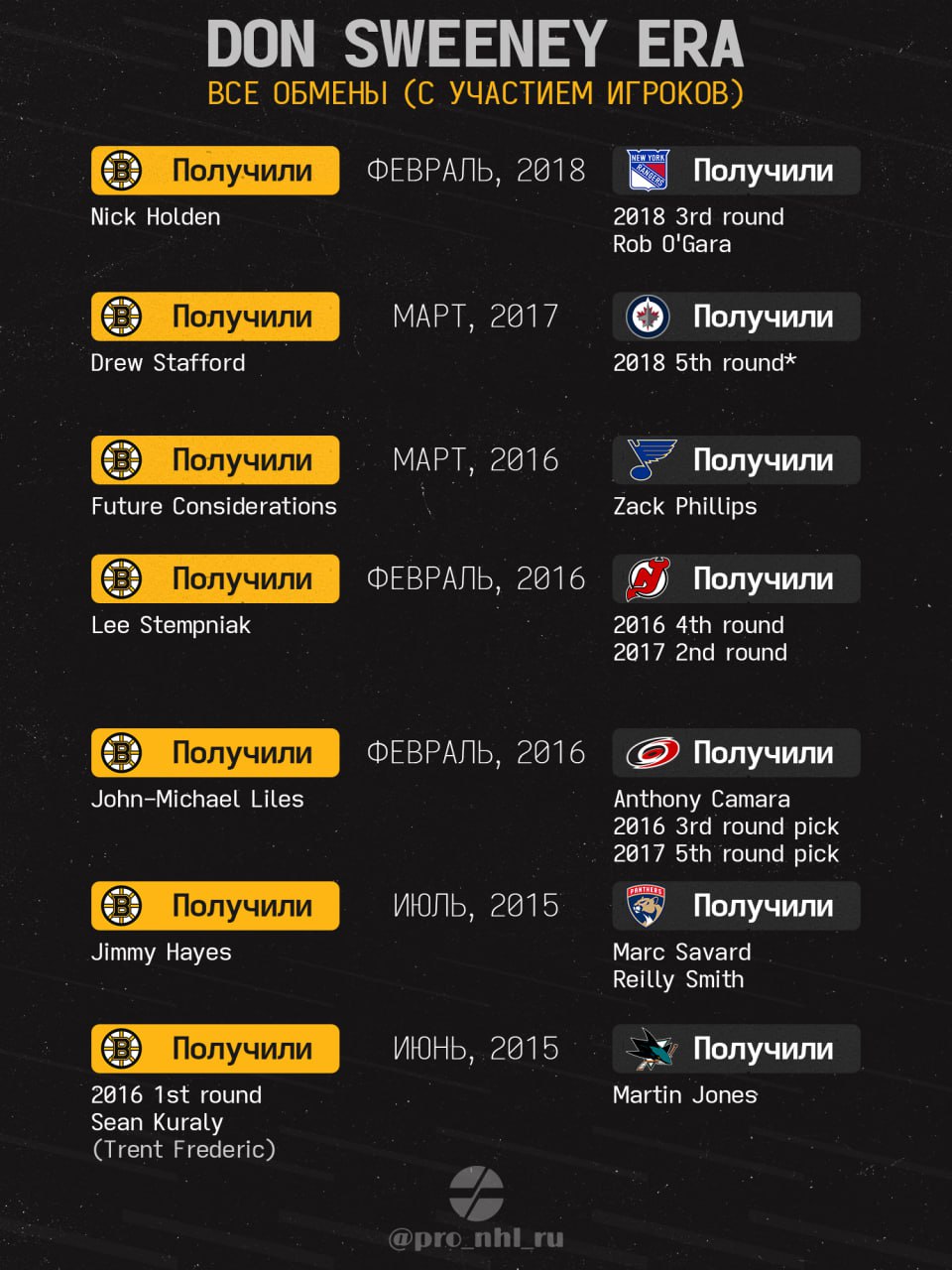Click the yellow Получили badge above Jimmy Hayes
Screen dimensions: 952x1270
215,906
